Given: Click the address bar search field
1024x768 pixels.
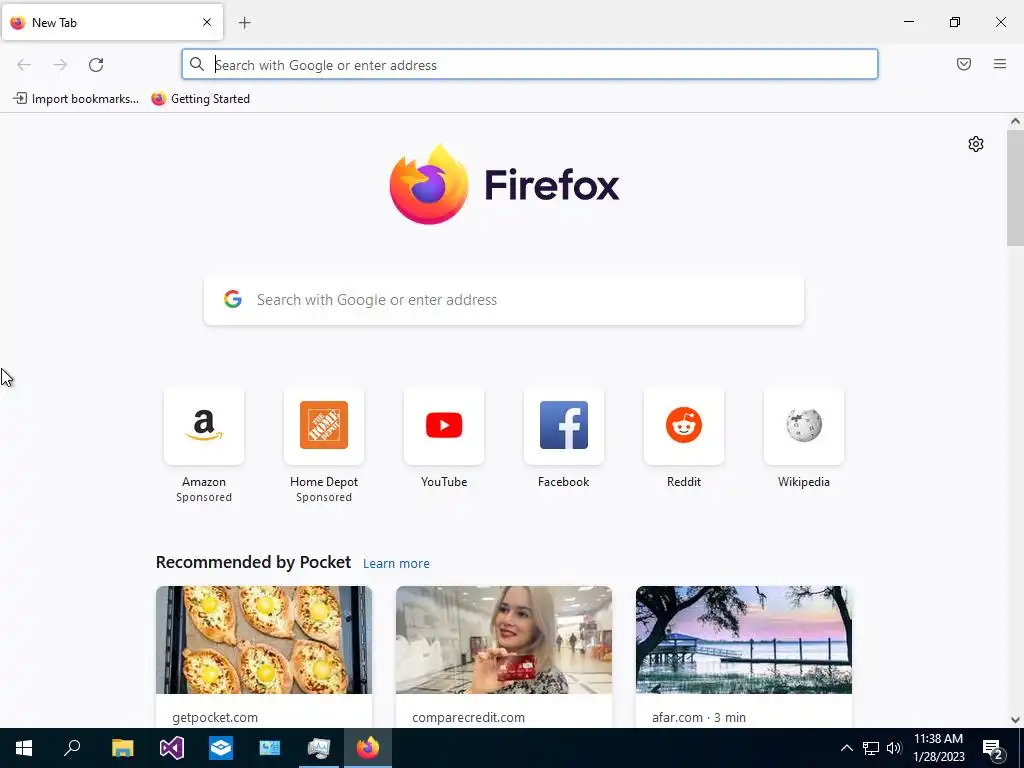Looking at the screenshot, I should 530,65.
